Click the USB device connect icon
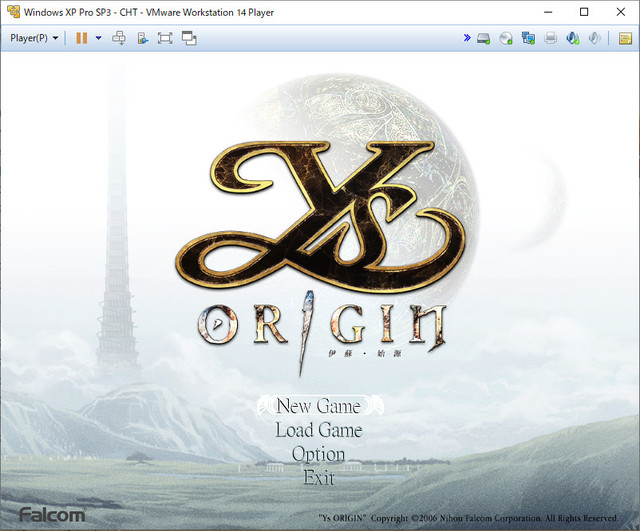The height and width of the screenshot is (531, 640). tap(142, 38)
